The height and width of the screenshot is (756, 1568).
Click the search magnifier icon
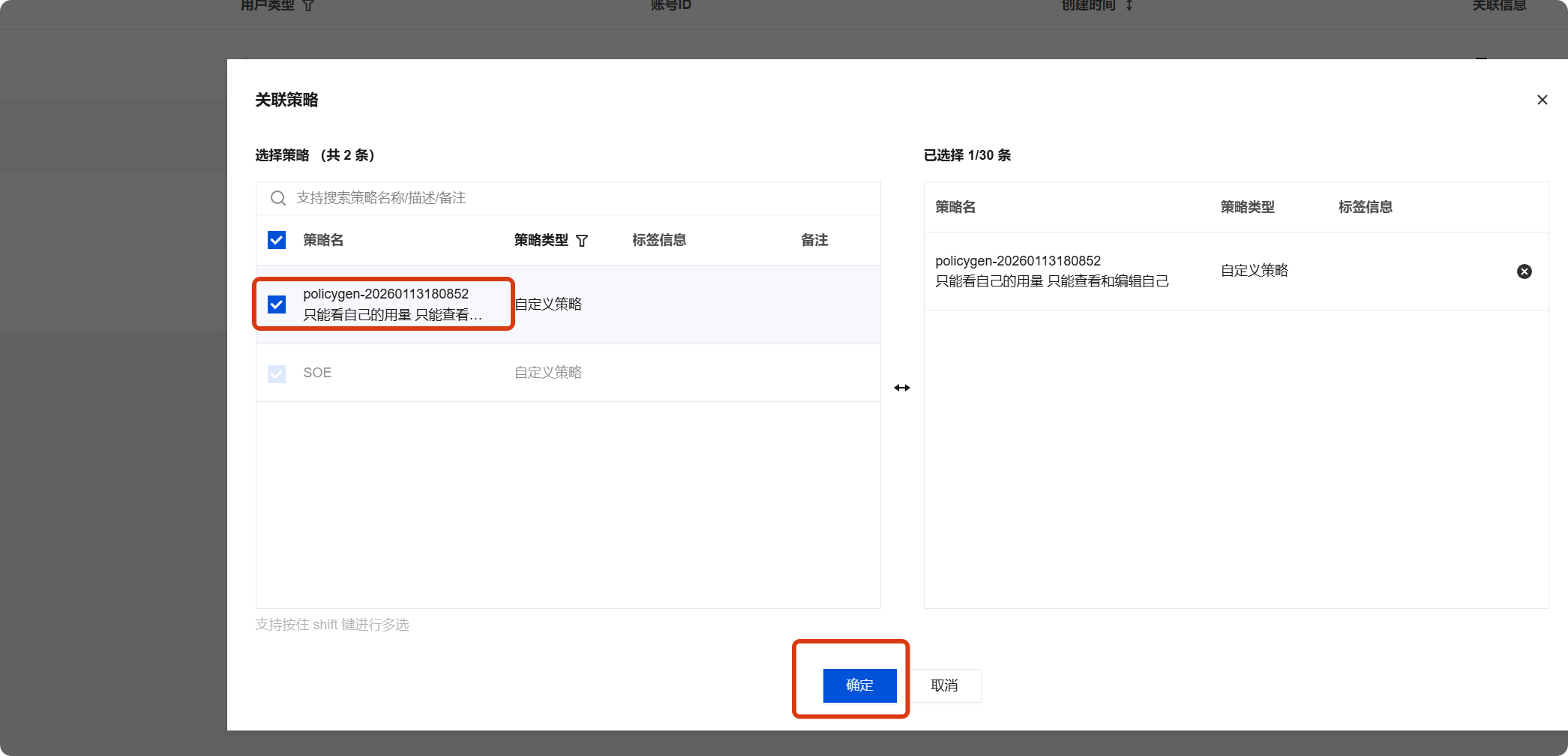click(278, 198)
